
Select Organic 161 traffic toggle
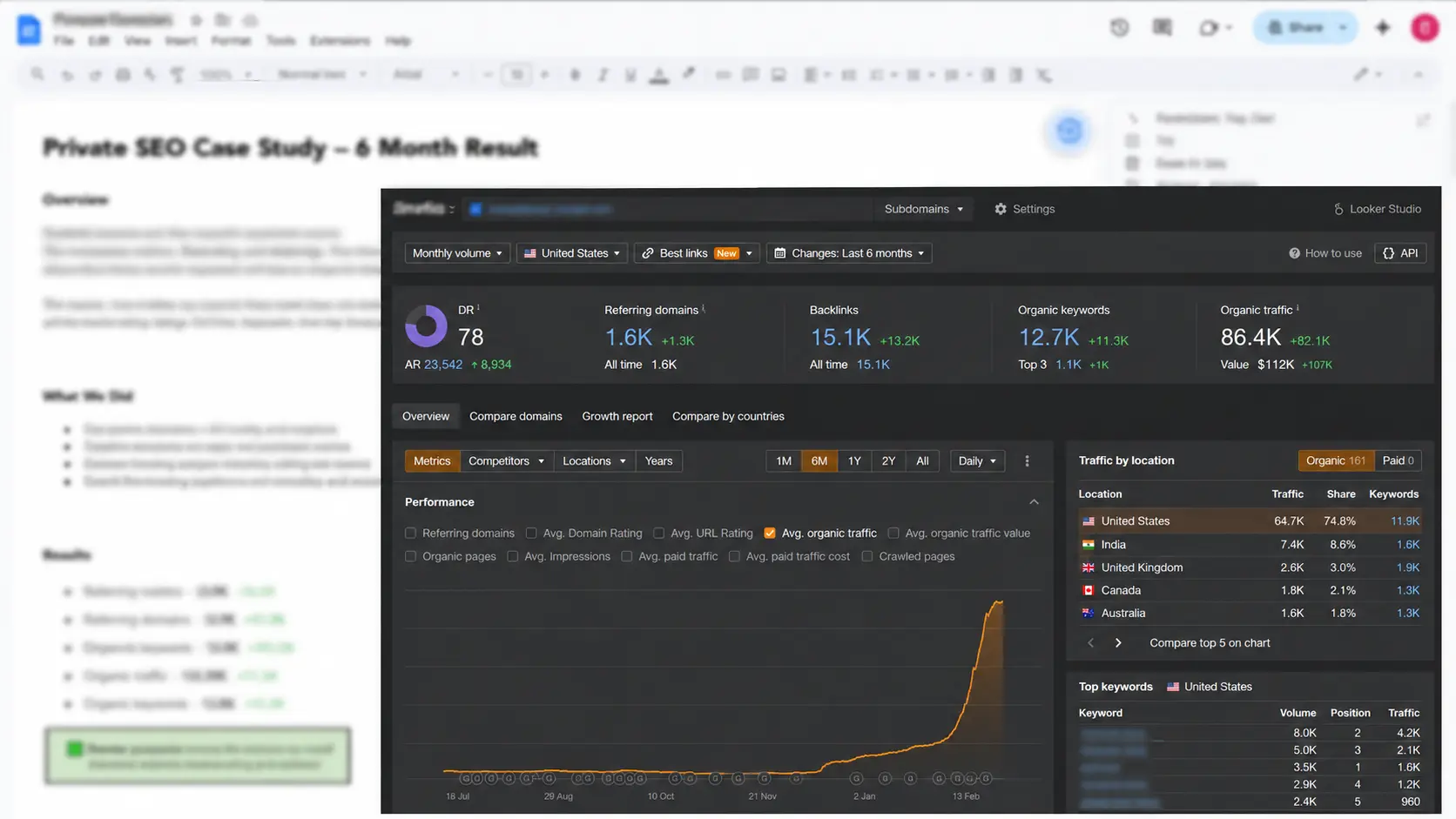coord(1336,461)
